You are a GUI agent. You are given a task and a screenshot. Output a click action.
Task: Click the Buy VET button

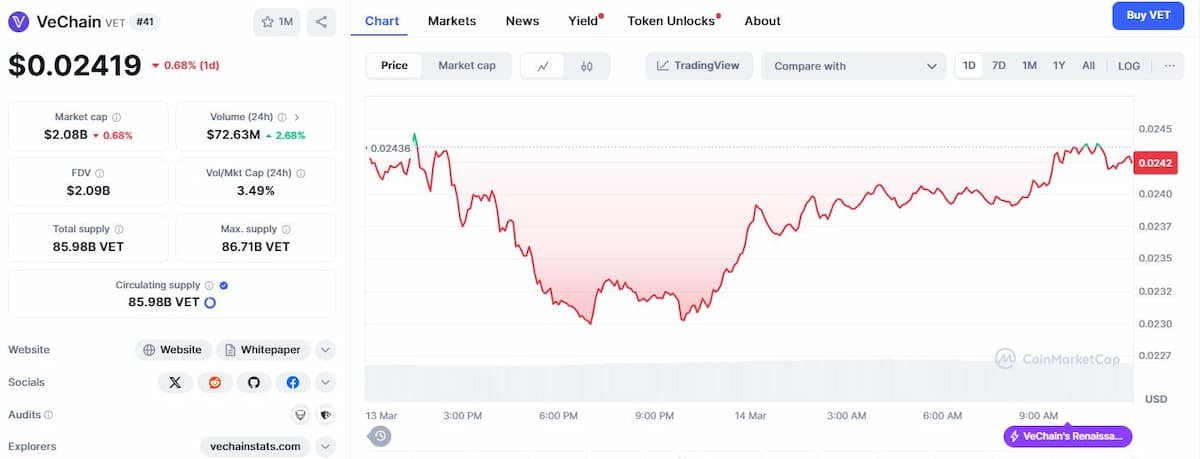pyautogui.click(x=1148, y=15)
